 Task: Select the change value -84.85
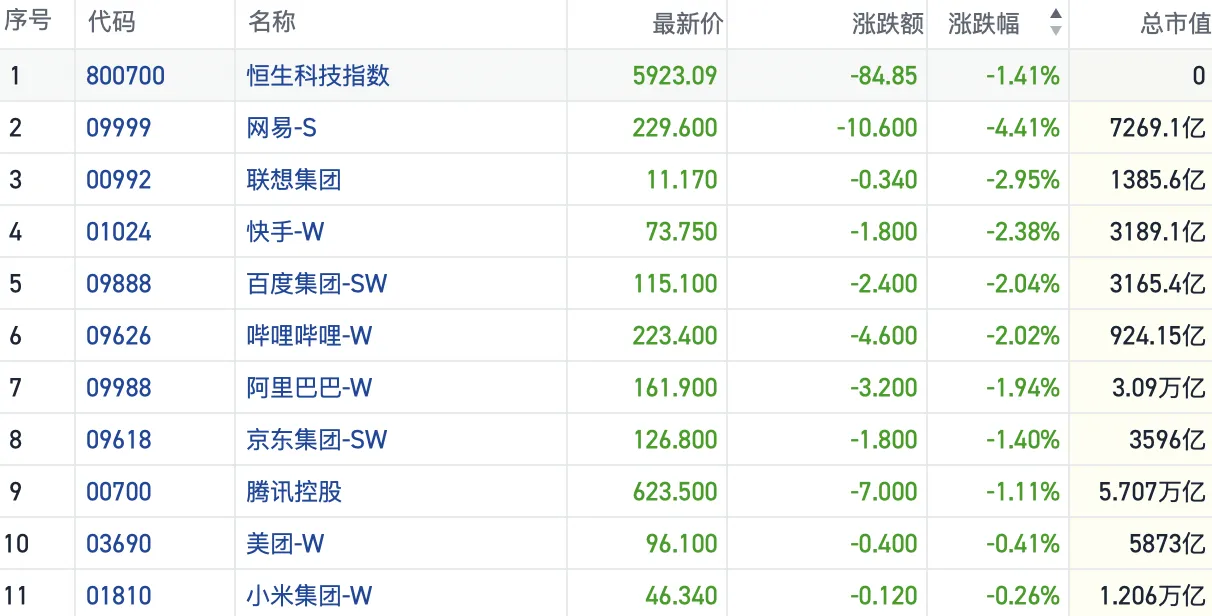point(884,76)
